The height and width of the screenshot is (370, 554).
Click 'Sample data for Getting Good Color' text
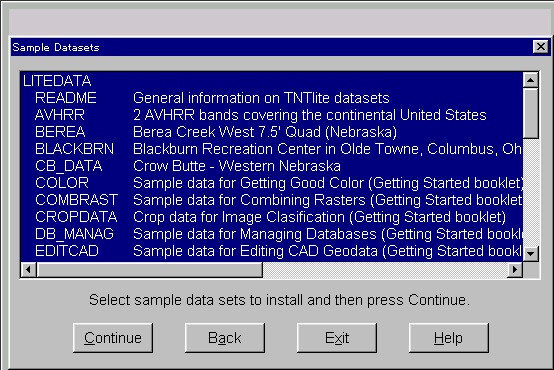pyautogui.click(x=248, y=183)
